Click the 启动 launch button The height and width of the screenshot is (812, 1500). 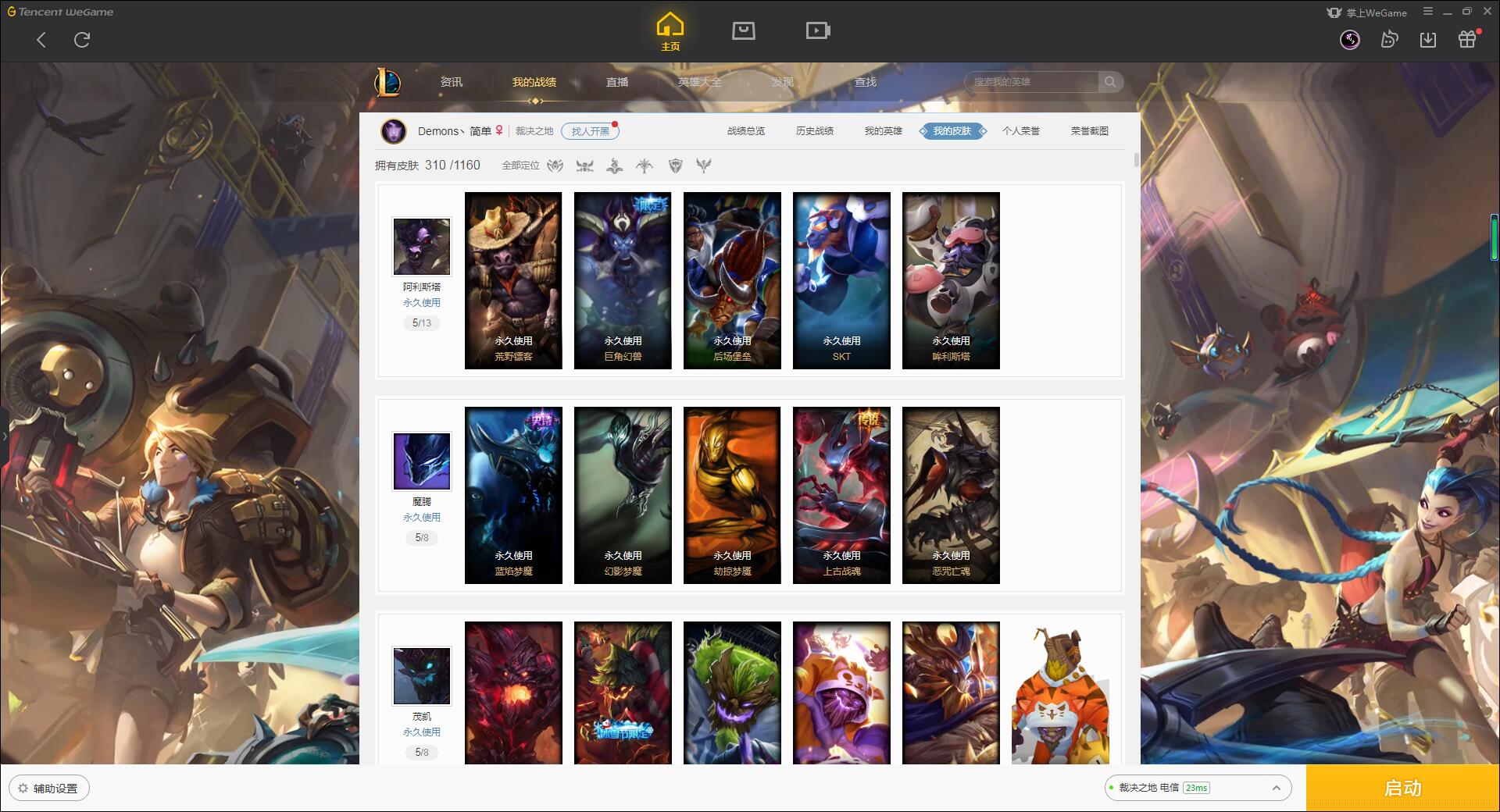tap(1403, 789)
